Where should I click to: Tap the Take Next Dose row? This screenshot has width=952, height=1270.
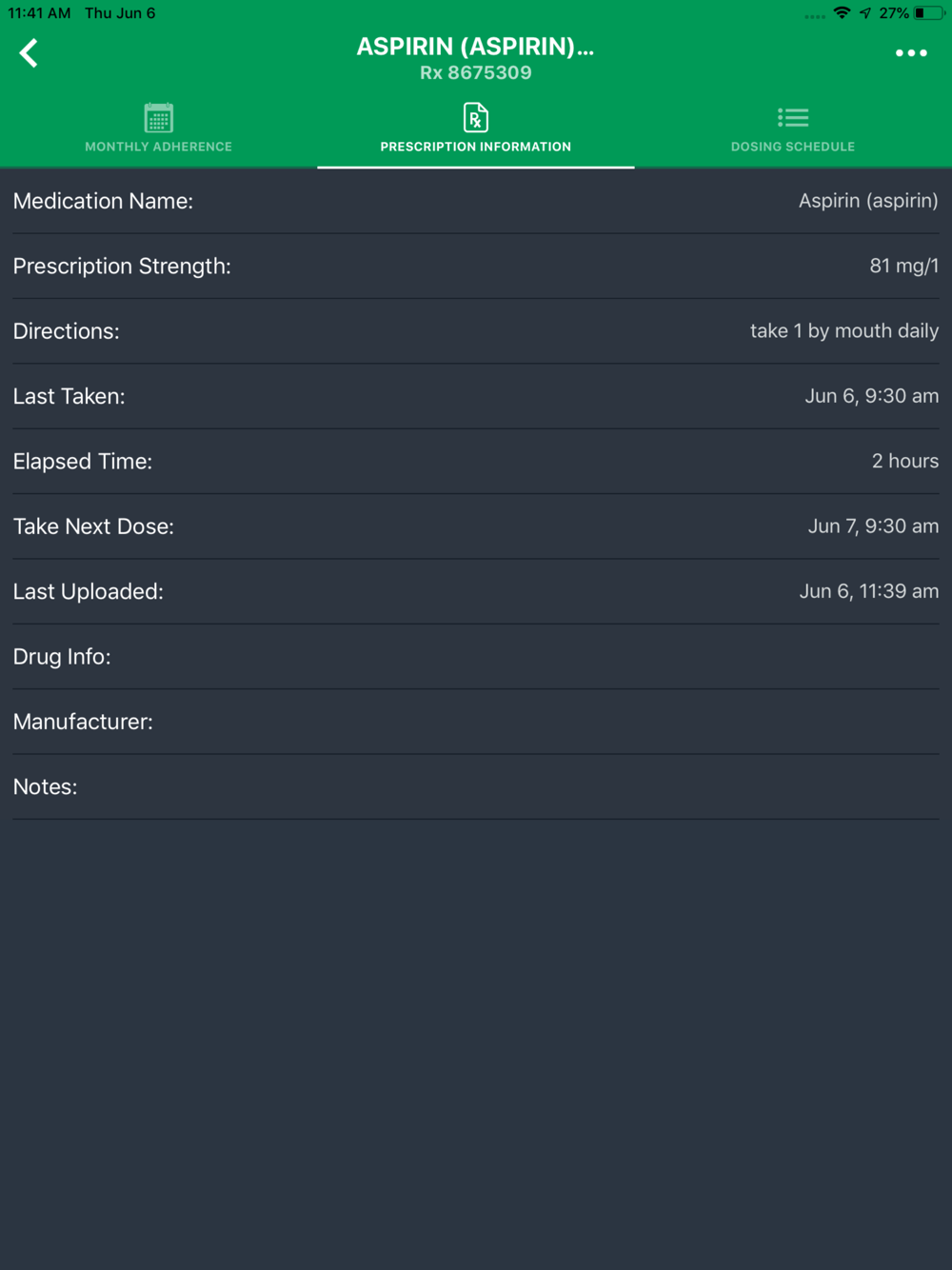[x=476, y=526]
